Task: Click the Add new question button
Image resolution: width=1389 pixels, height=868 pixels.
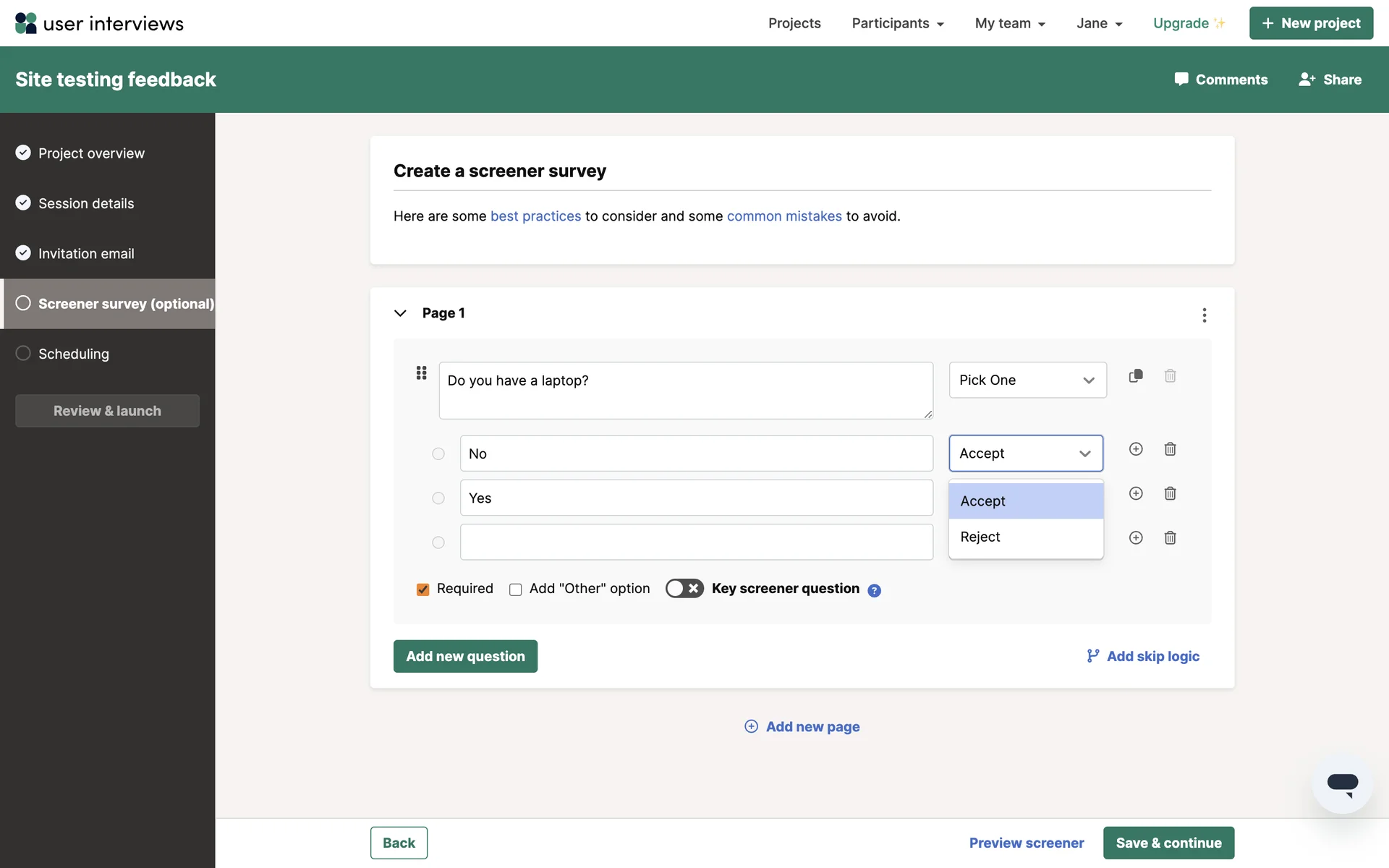Action: (x=465, y=656)
